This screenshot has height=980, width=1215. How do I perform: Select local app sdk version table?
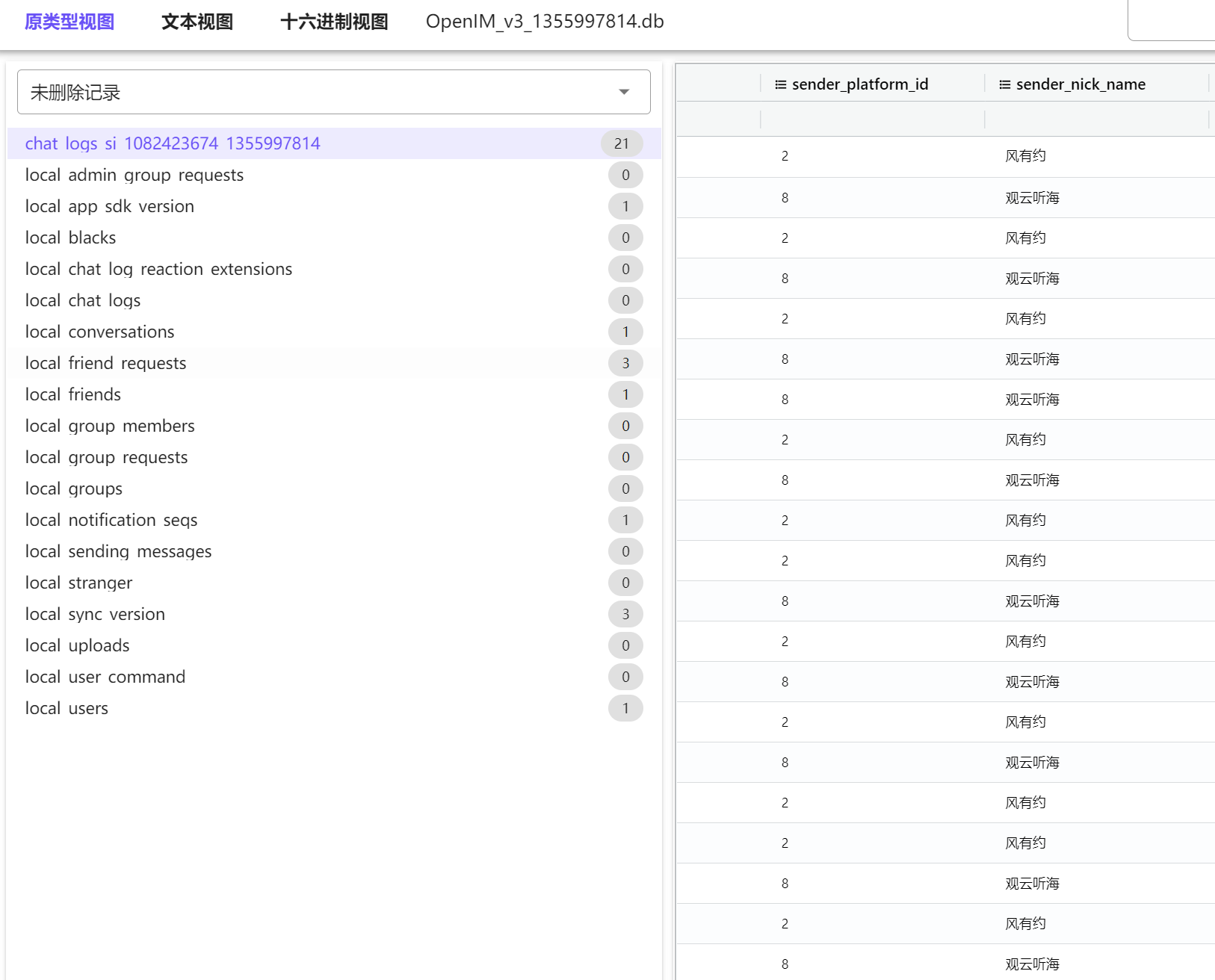[x=334, y=206]
